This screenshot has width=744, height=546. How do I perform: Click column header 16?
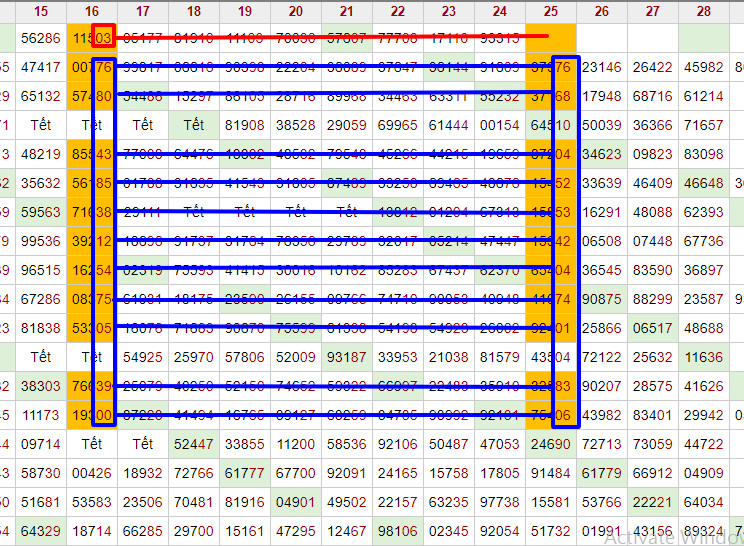click(92, 11)
